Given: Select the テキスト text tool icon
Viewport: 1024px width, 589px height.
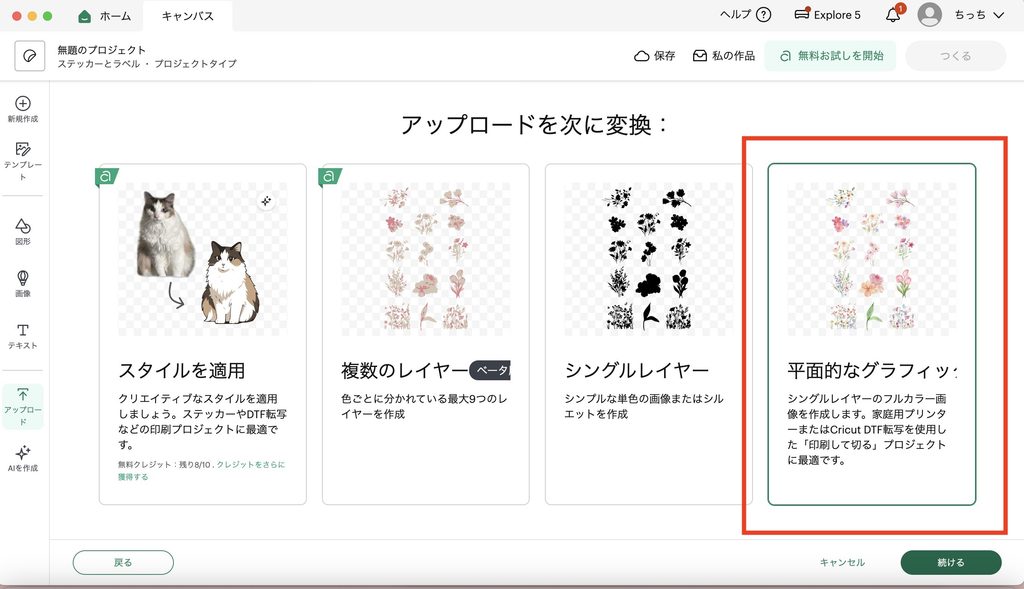Looking at the screenshot, I should coord(23,330).
